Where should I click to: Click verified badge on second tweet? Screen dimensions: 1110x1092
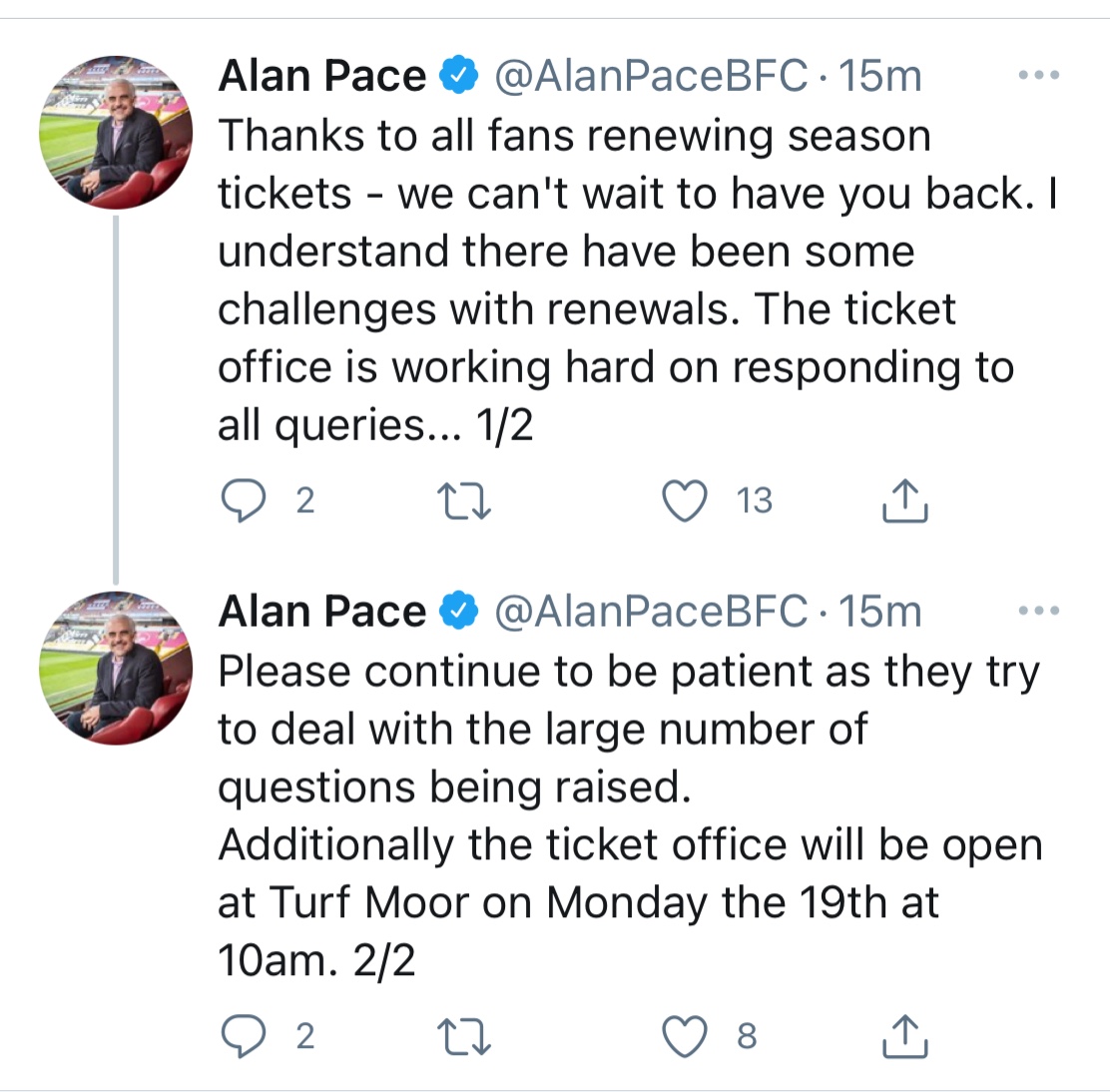coord(459,611)
